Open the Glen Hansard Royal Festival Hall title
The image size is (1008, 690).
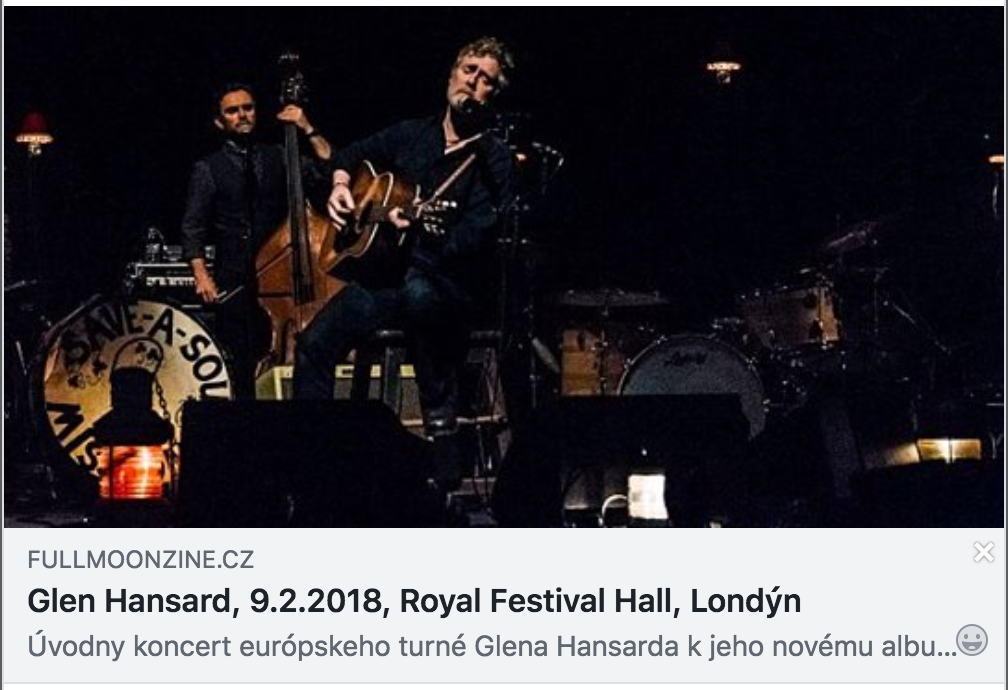(414, 601)
